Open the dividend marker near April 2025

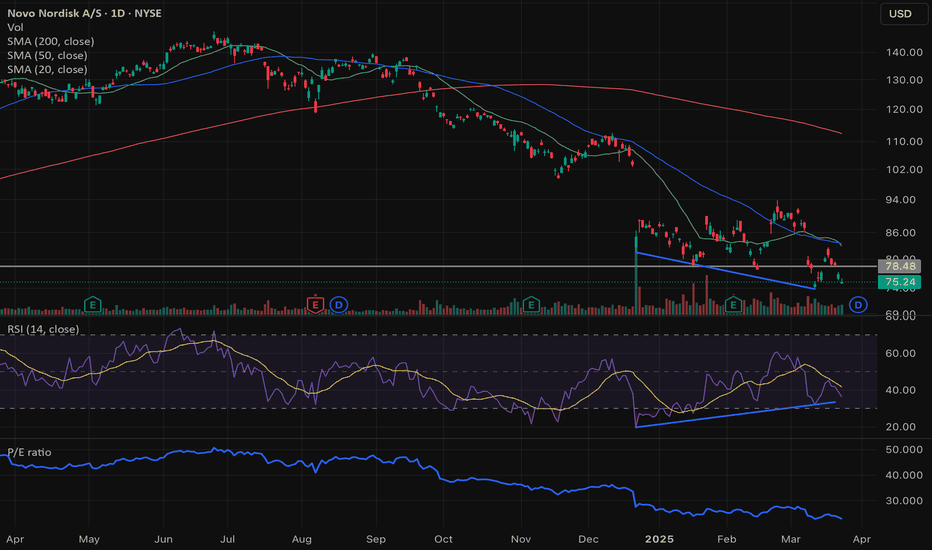[x=858, y=305]
